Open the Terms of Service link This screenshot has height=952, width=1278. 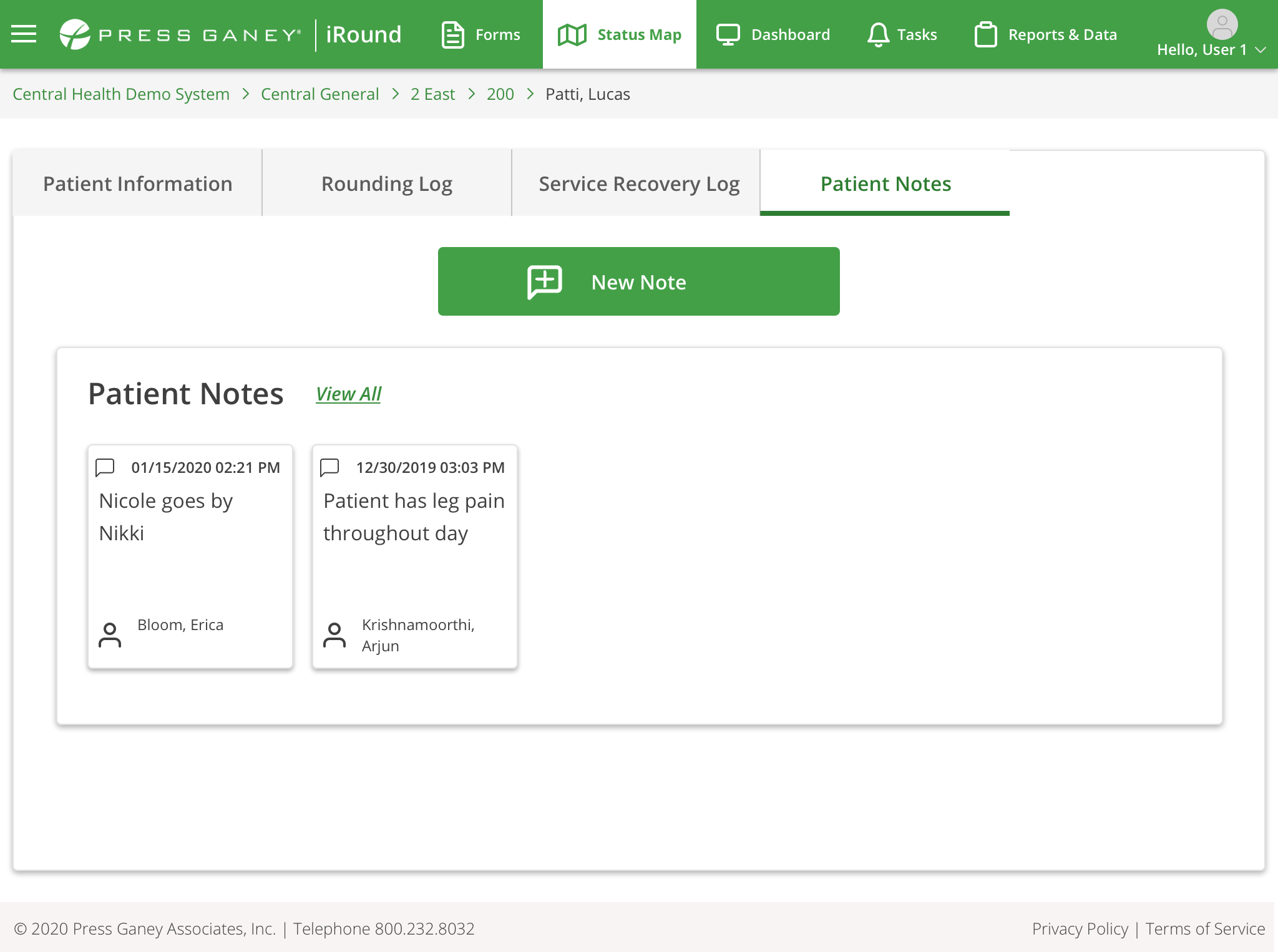pos(1205,929)
